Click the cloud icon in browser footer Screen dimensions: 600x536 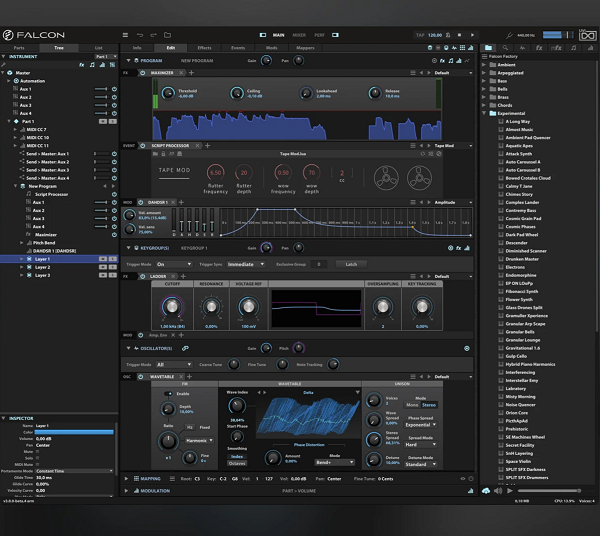[x=486, y=491]
